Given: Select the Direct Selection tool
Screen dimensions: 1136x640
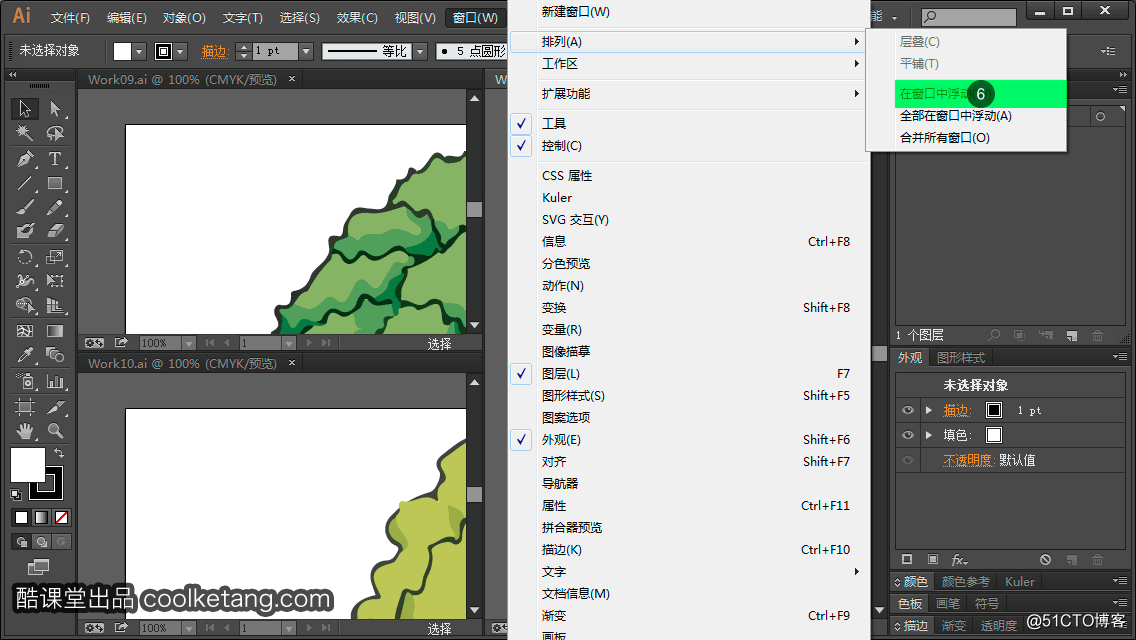Looking at the screenshot, I should (x=55, y=109).
